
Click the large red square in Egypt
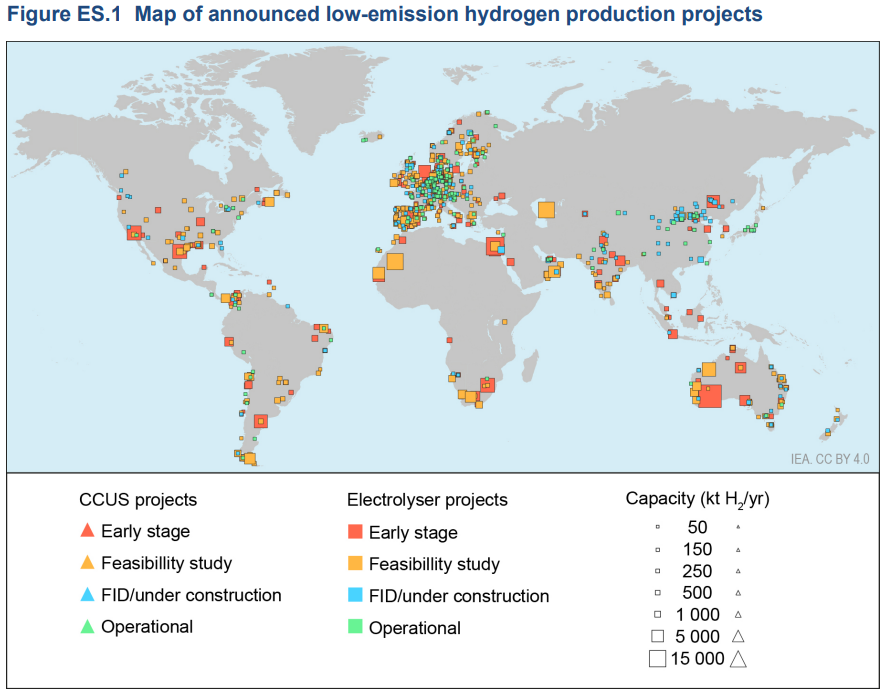[x=495, y=247]
